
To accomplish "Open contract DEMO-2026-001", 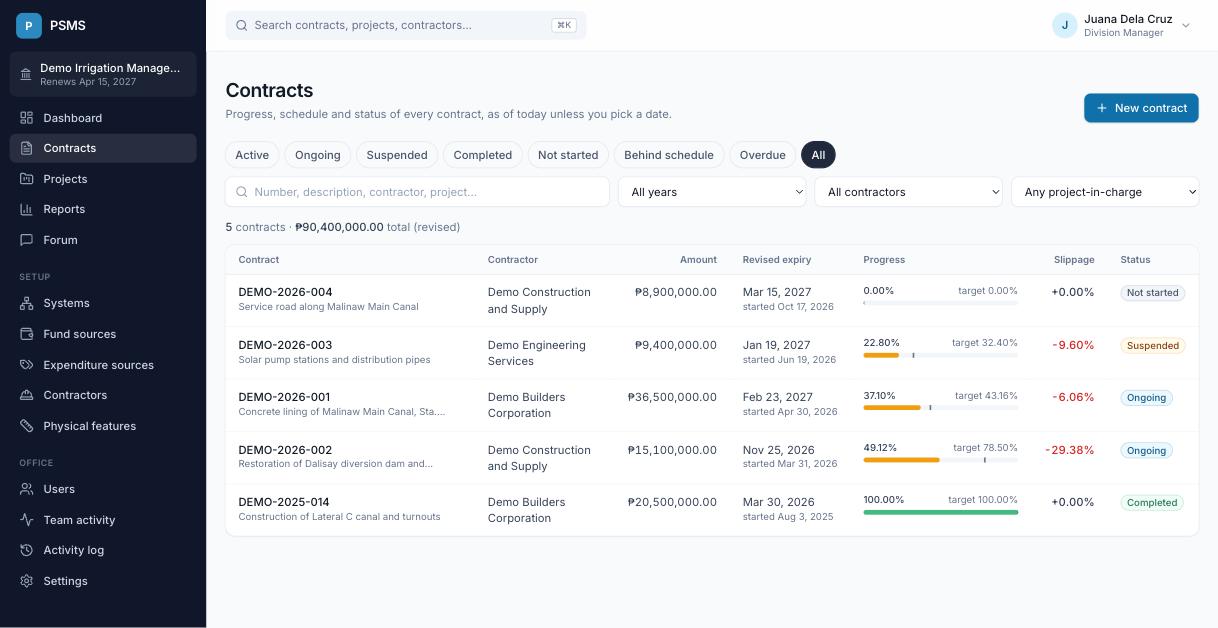I will click(284, 397).
